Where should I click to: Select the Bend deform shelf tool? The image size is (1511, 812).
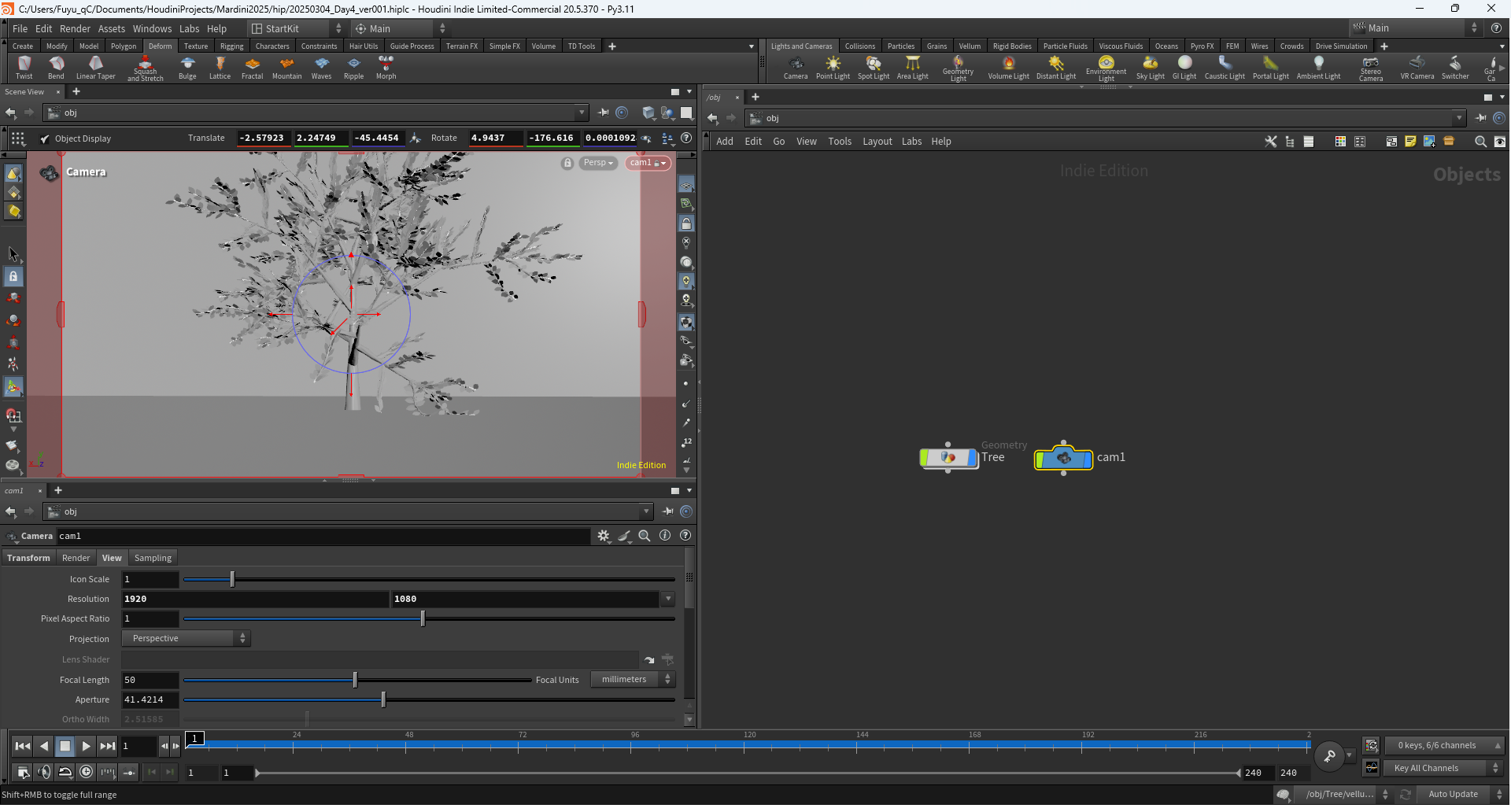56,68
